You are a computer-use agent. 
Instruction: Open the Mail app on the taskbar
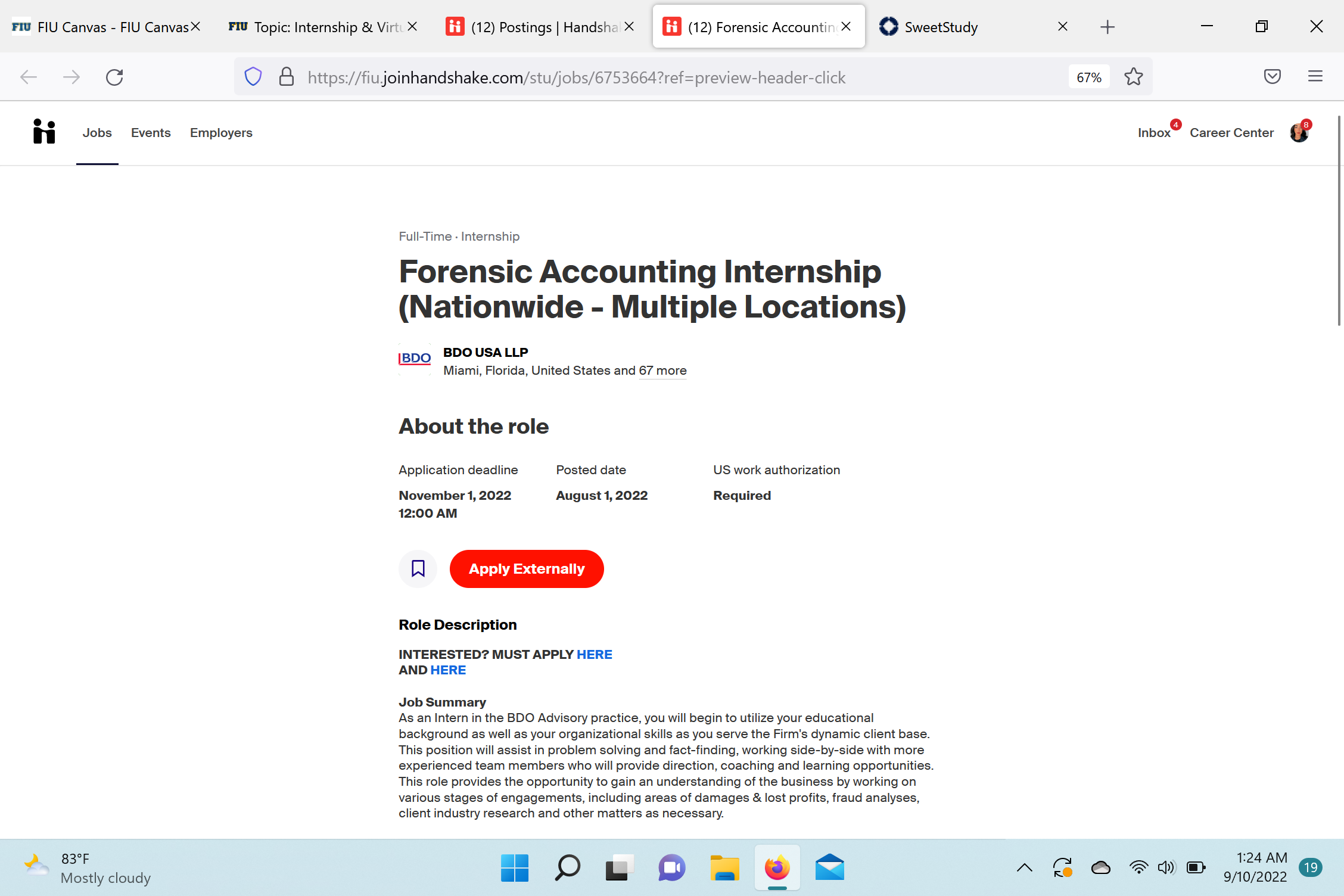click(829, 867)
